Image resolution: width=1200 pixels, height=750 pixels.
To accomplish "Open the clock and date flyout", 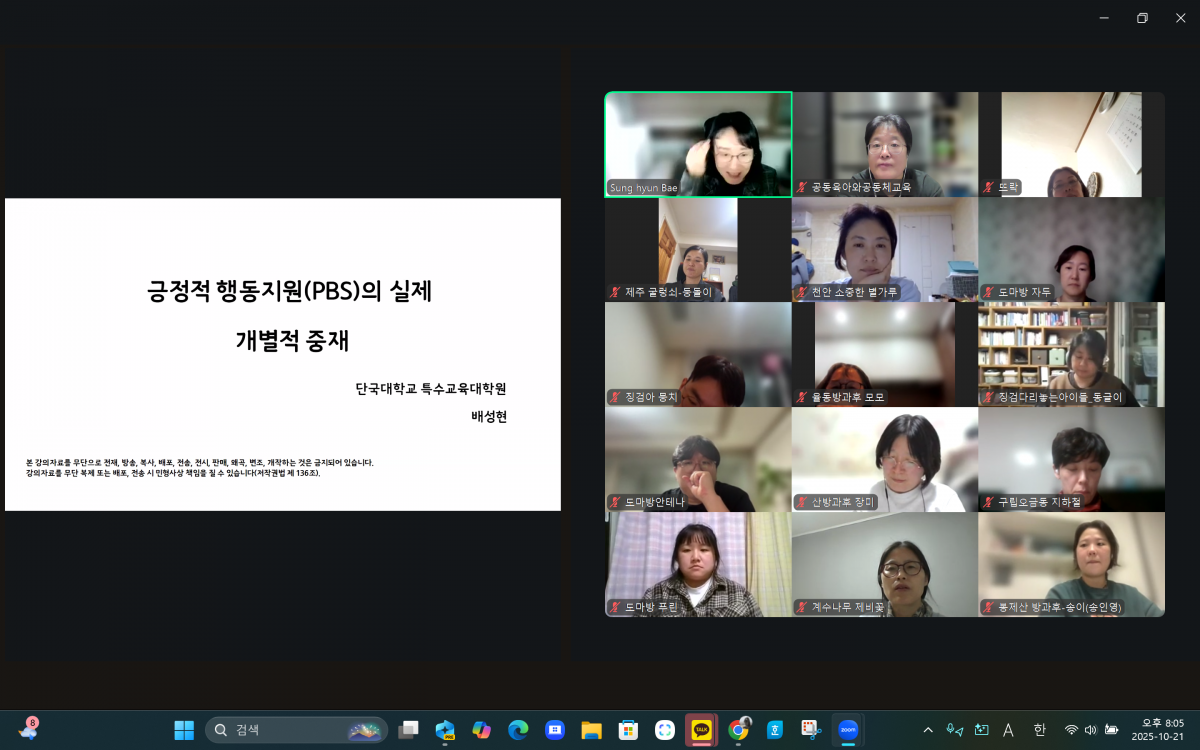I will [x=1162, y=730].
